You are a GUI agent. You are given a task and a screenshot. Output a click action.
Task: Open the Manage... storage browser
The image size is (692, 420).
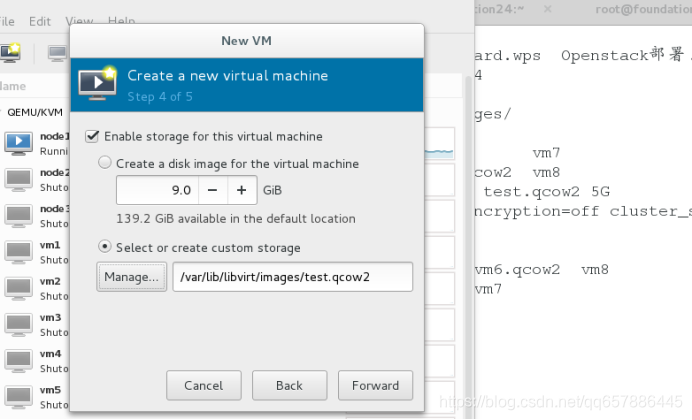[x=132, y=277]
